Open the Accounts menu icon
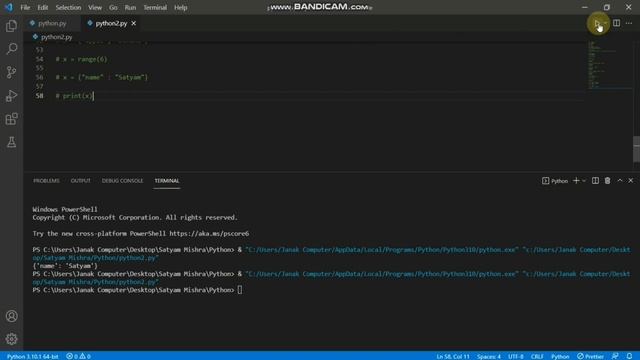This screenshot has width=640, height=360. pos(11,316)
